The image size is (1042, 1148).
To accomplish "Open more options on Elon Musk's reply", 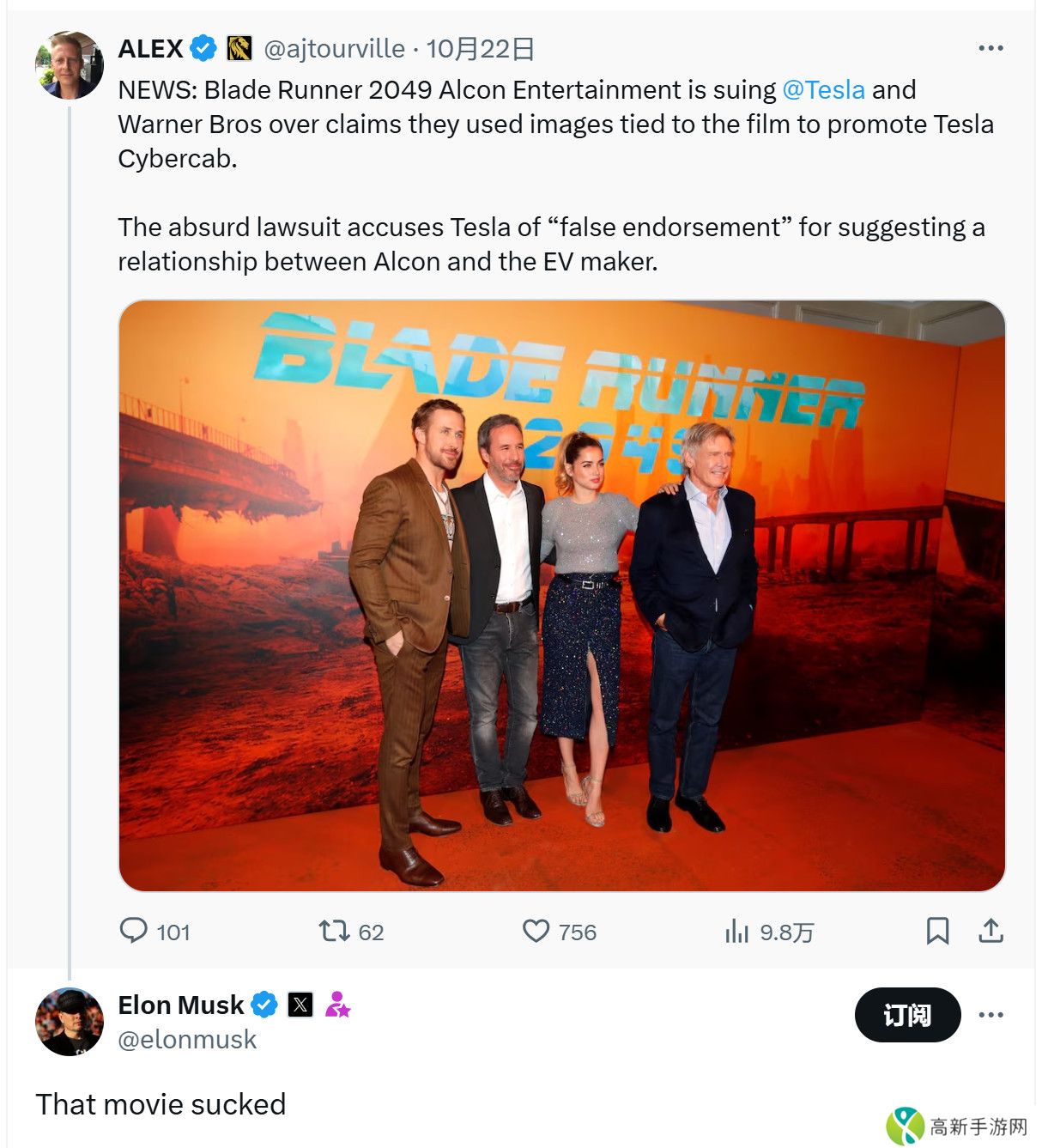I will point(991,1015).
